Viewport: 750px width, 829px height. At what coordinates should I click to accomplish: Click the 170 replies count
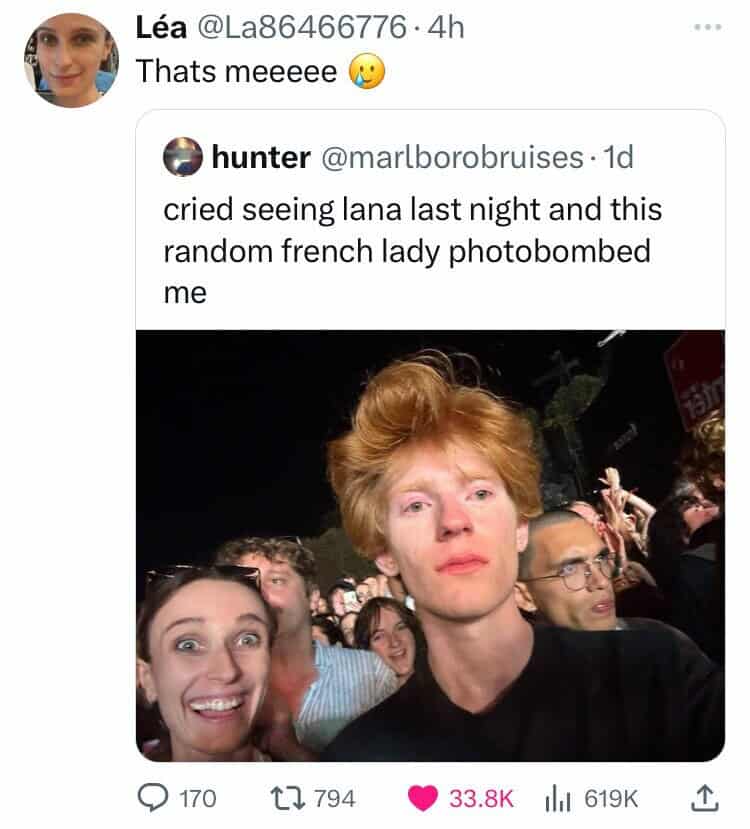198,798
